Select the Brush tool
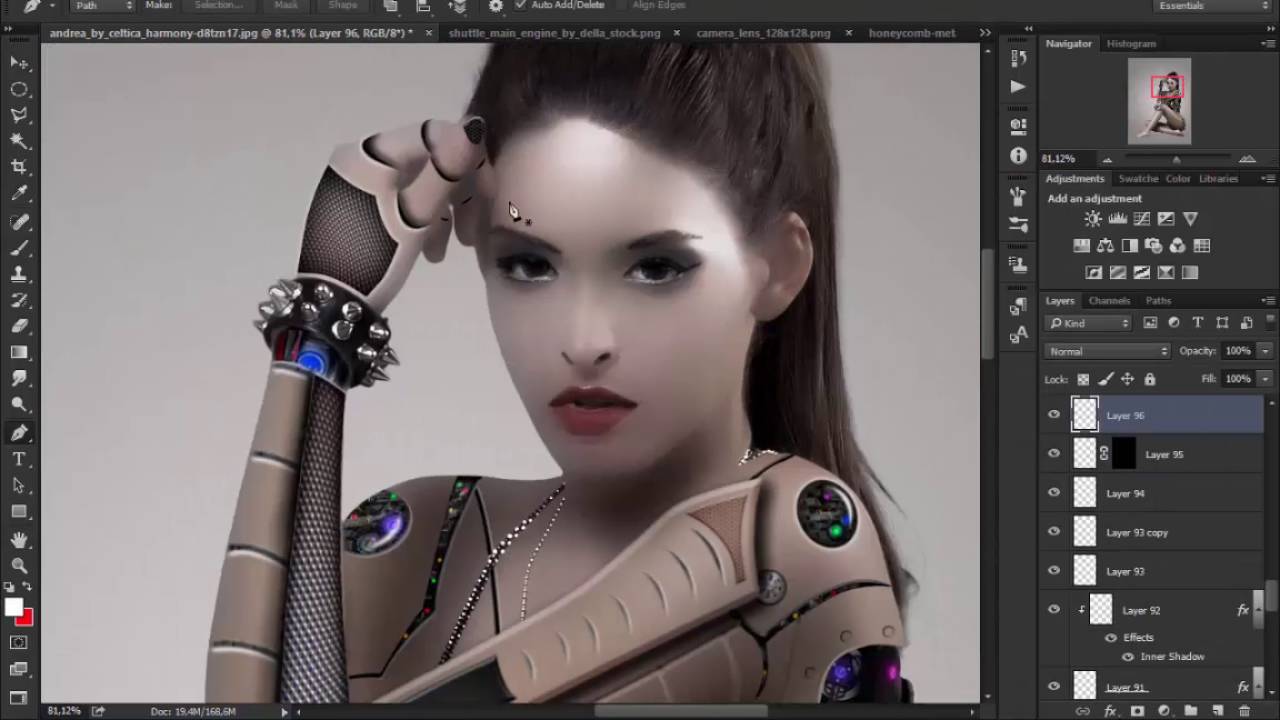 coord(19,247)
